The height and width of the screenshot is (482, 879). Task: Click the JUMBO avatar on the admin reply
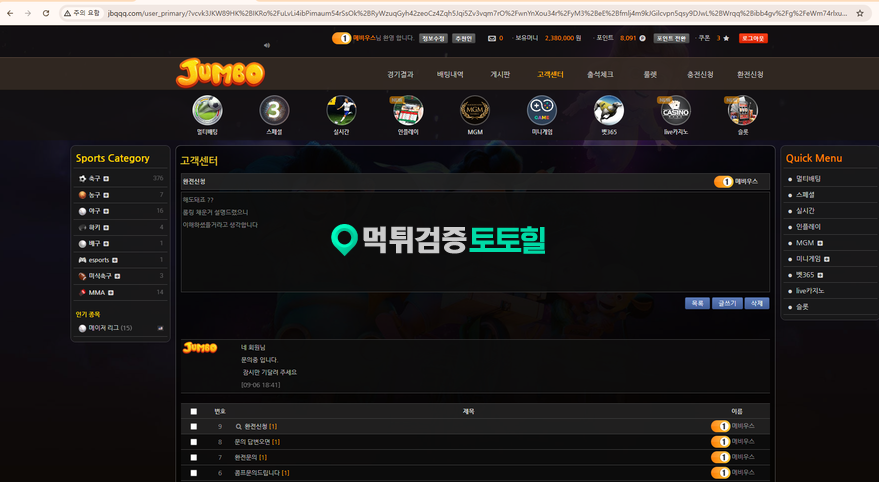(200, 348)
